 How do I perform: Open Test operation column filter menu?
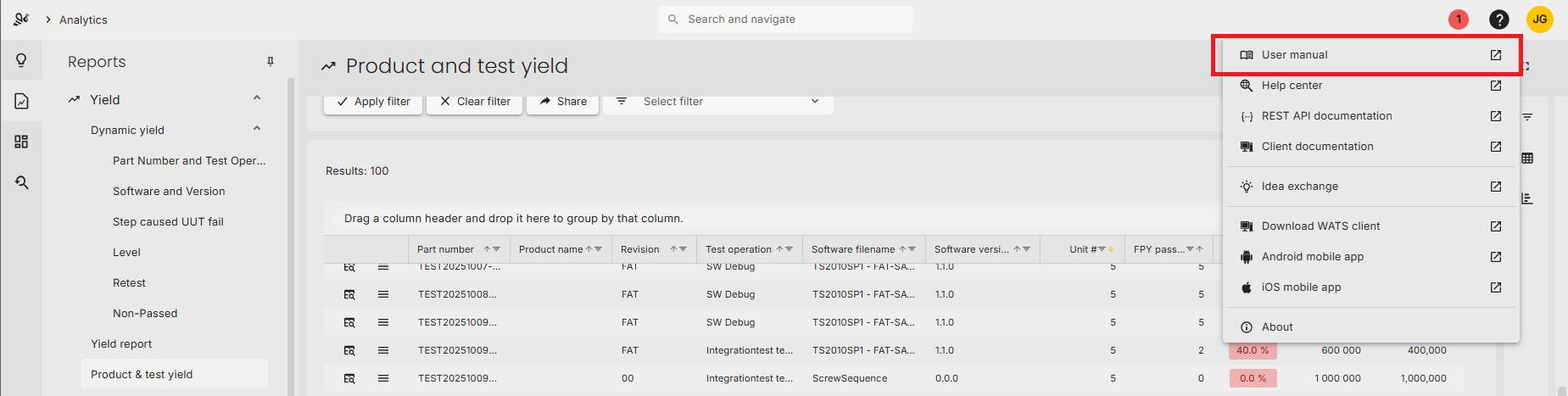789,249
